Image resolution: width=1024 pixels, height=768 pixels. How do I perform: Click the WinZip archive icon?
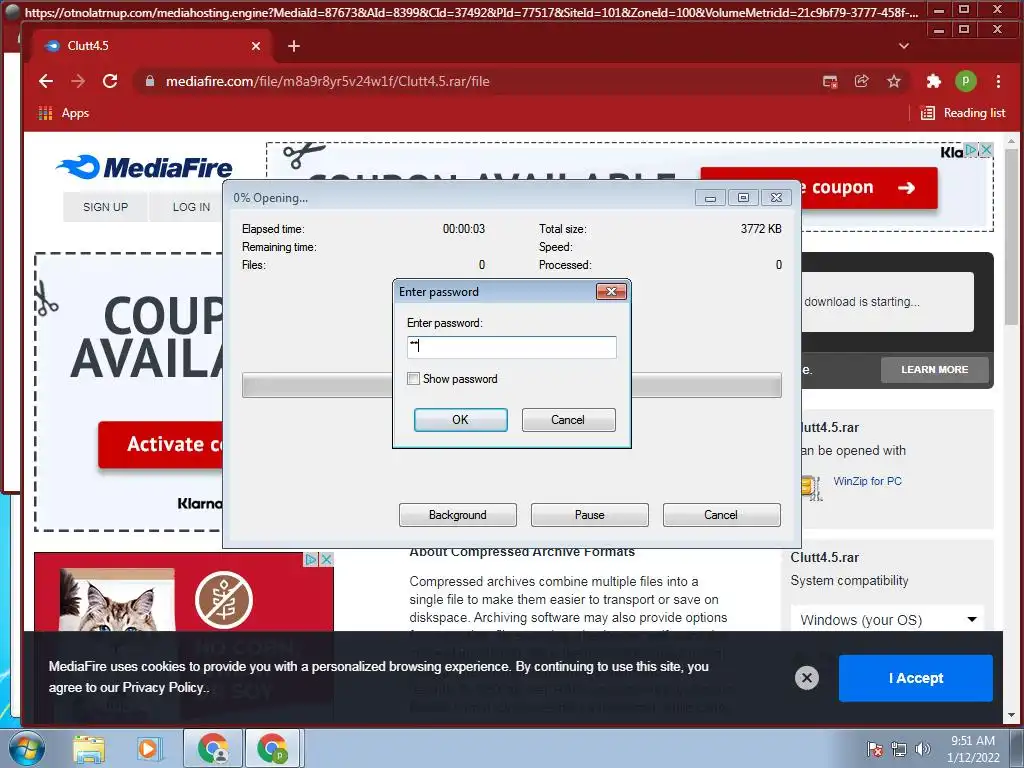pyautogui.click(x=811, y=487)
